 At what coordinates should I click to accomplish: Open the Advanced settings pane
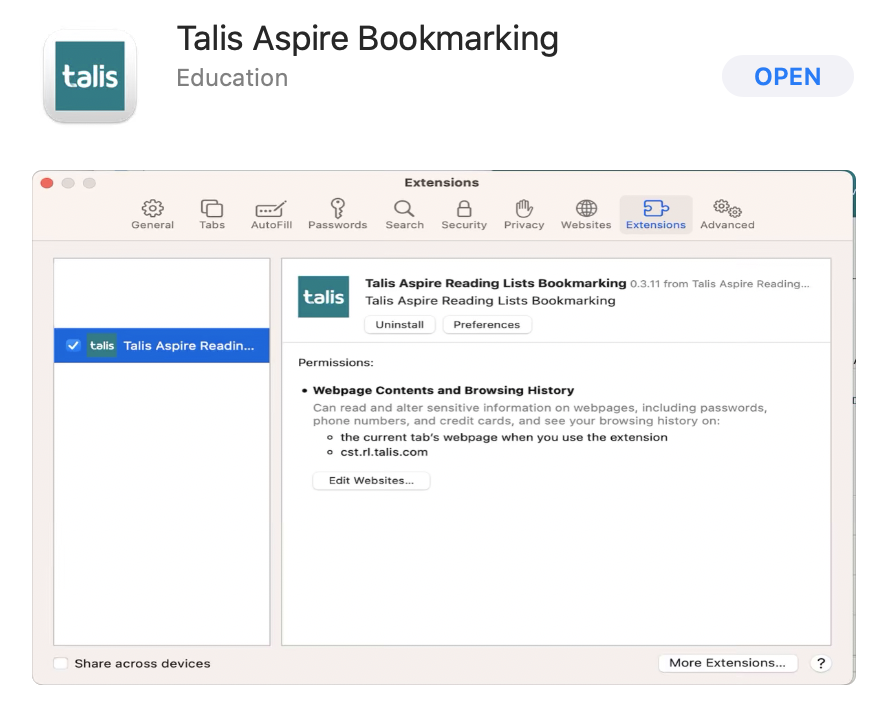point(726,210)
